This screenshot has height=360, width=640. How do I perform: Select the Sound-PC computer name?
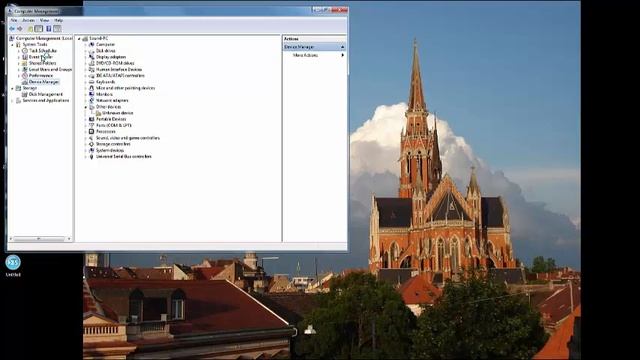point(98,38)
